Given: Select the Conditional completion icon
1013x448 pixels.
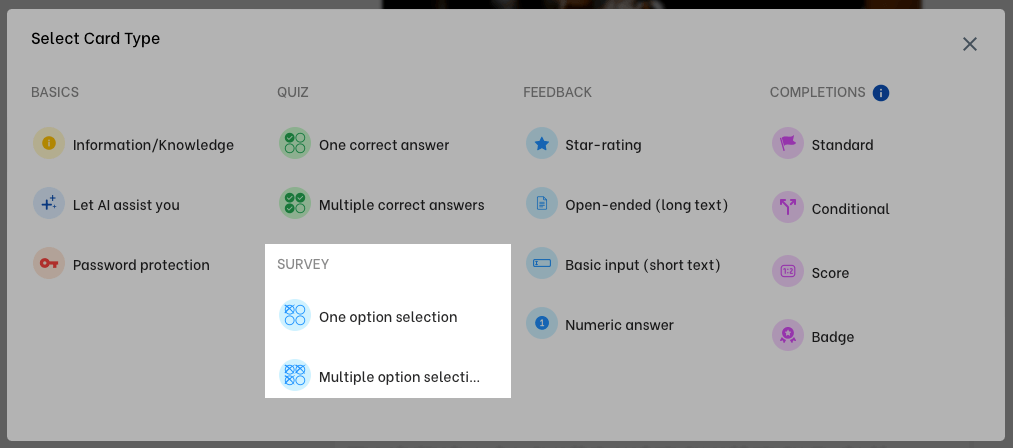Looking at the screenshot, I should point(788,208).
